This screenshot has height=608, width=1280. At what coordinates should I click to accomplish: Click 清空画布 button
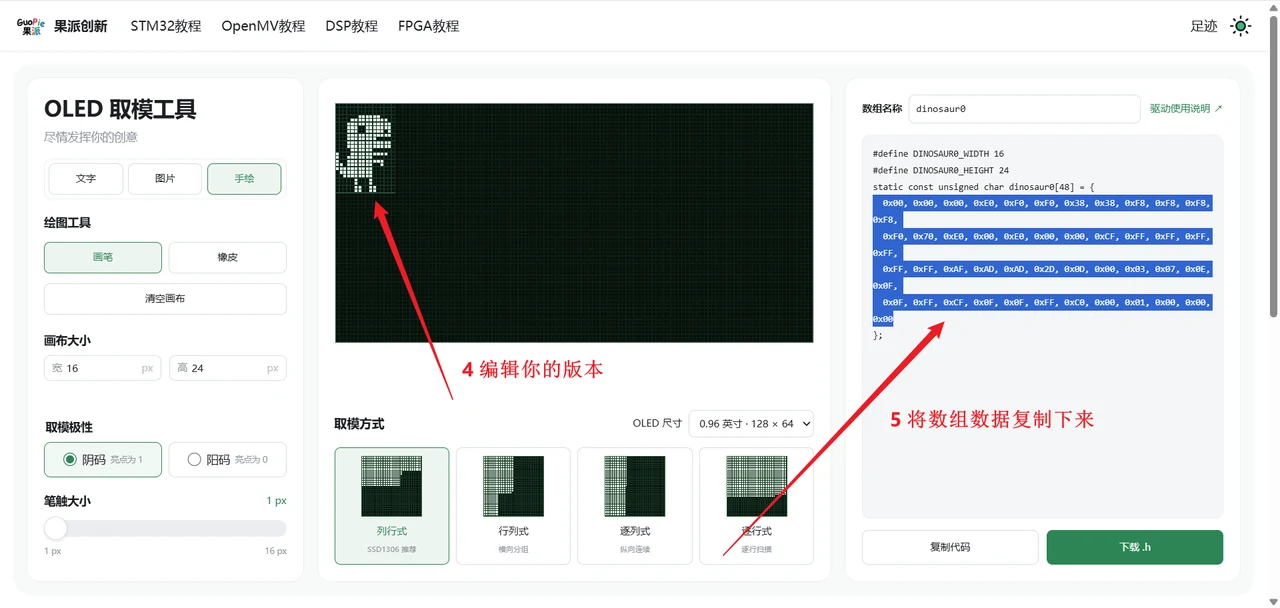[165, 298]
